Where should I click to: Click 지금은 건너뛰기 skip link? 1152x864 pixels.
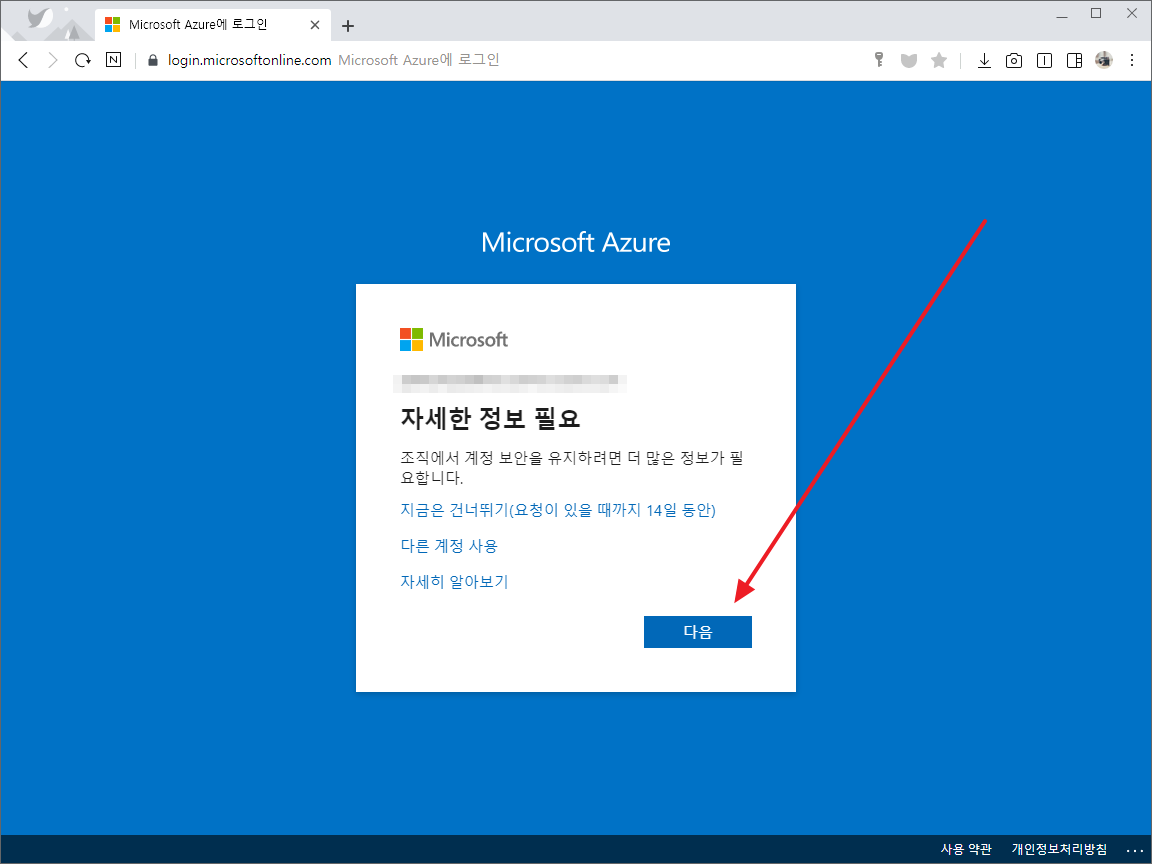tap(558, 510)
